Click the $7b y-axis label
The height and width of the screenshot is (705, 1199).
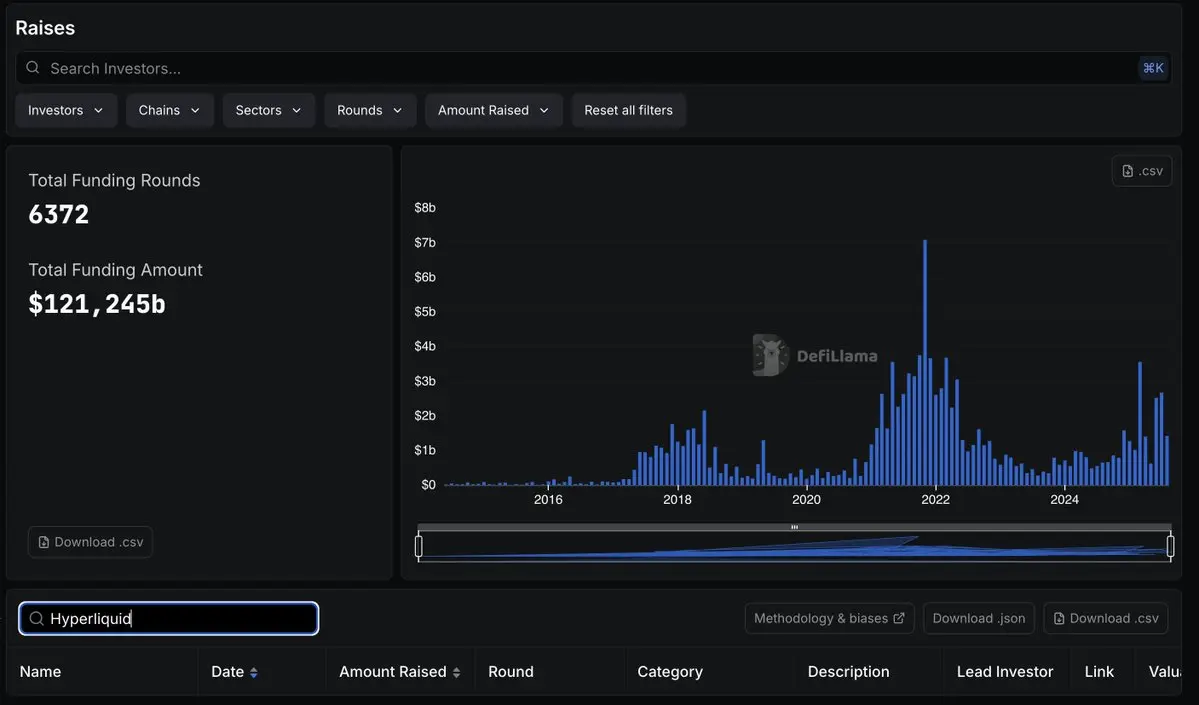pyautogui.click(x=425, y=242)
